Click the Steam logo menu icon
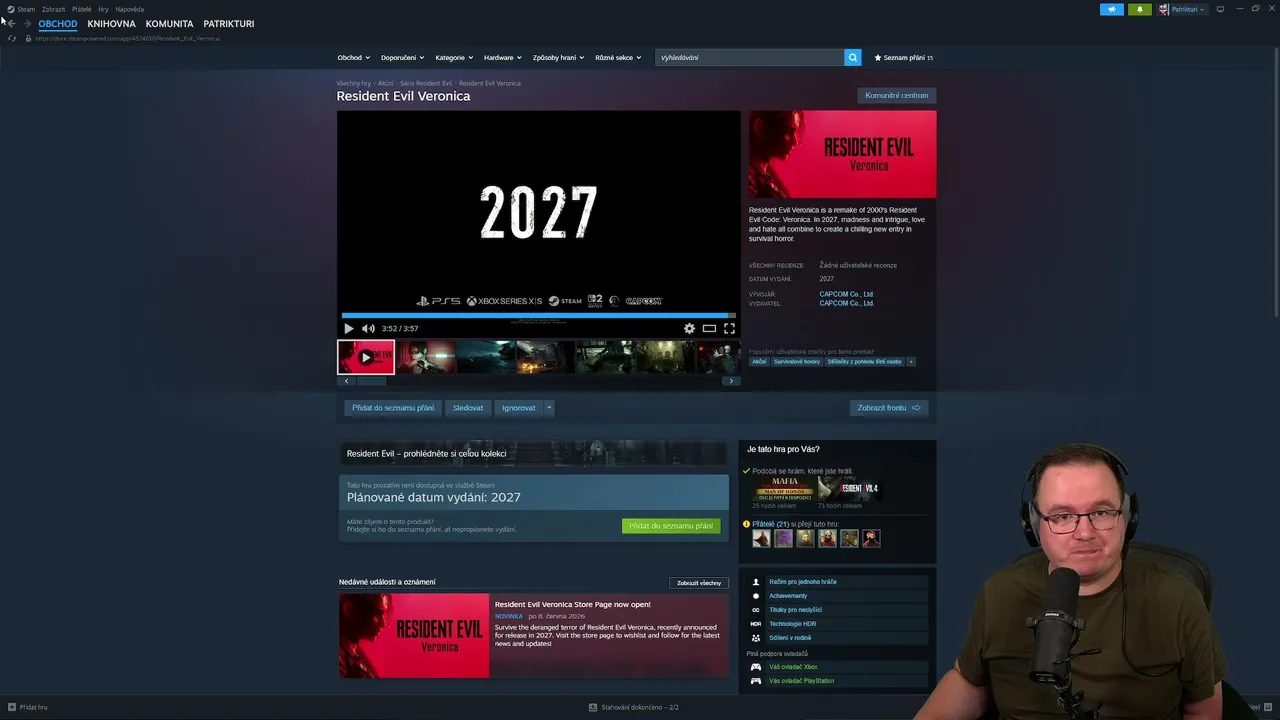This screenshot has width=1280, height=720. tap(10, 9)
